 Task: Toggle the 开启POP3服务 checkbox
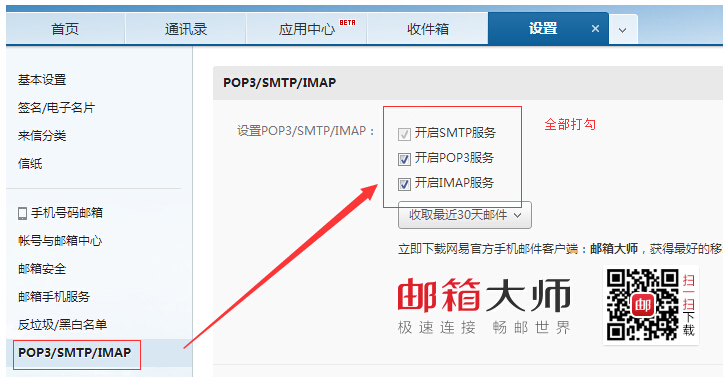tap(404, 159)
